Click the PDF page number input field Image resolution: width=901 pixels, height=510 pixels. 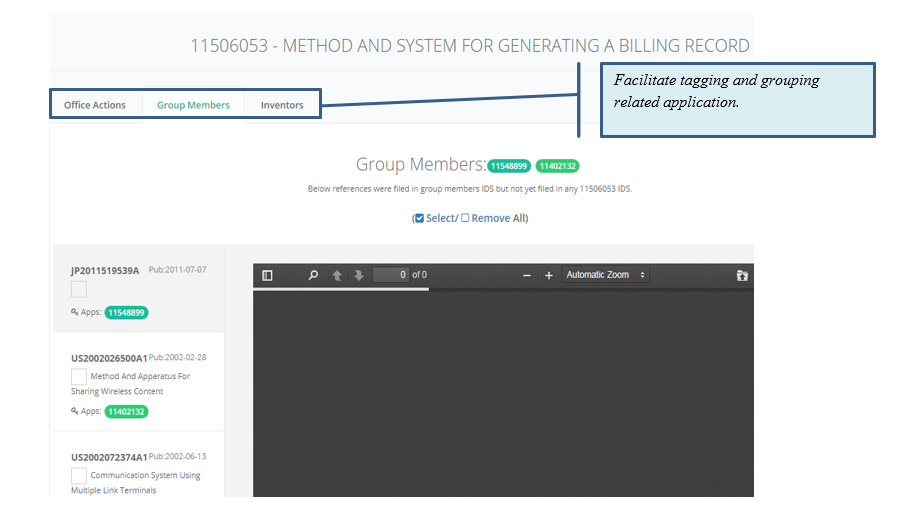pyautogui.click(x=390, y=275)
